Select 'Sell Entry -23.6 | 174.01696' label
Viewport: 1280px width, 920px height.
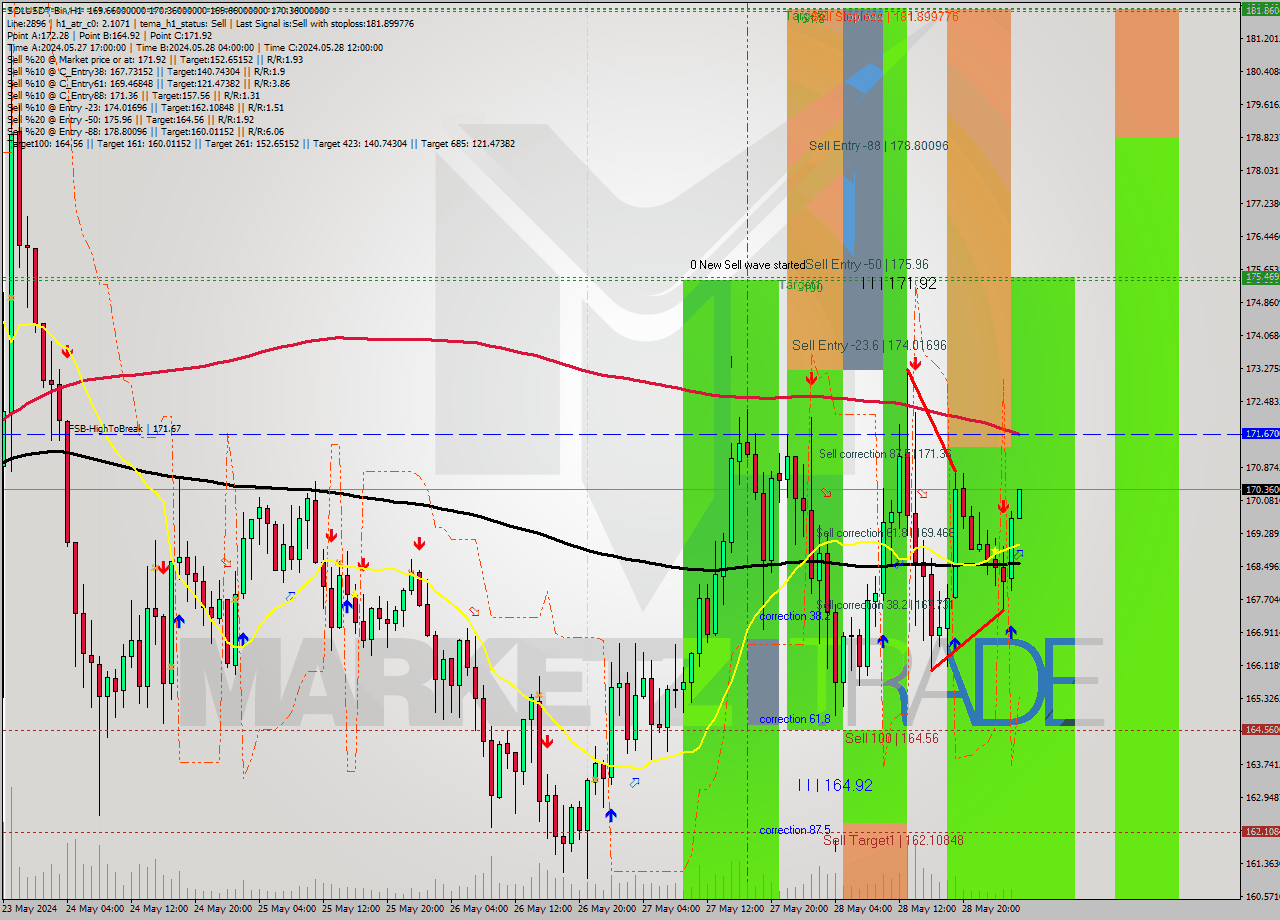coord(869,345)
